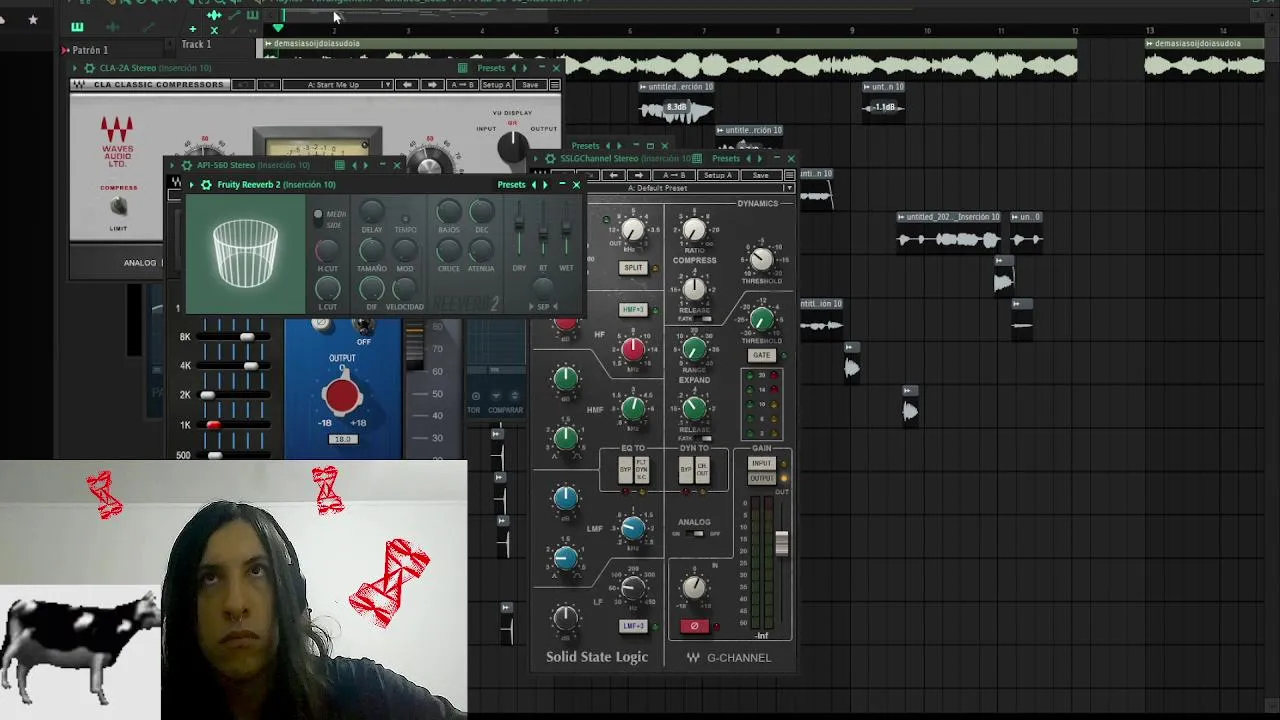Select next preset arrow in CLA-2A title bar
The width and height of the screenshot is (1280, 720).
point(525,68)
